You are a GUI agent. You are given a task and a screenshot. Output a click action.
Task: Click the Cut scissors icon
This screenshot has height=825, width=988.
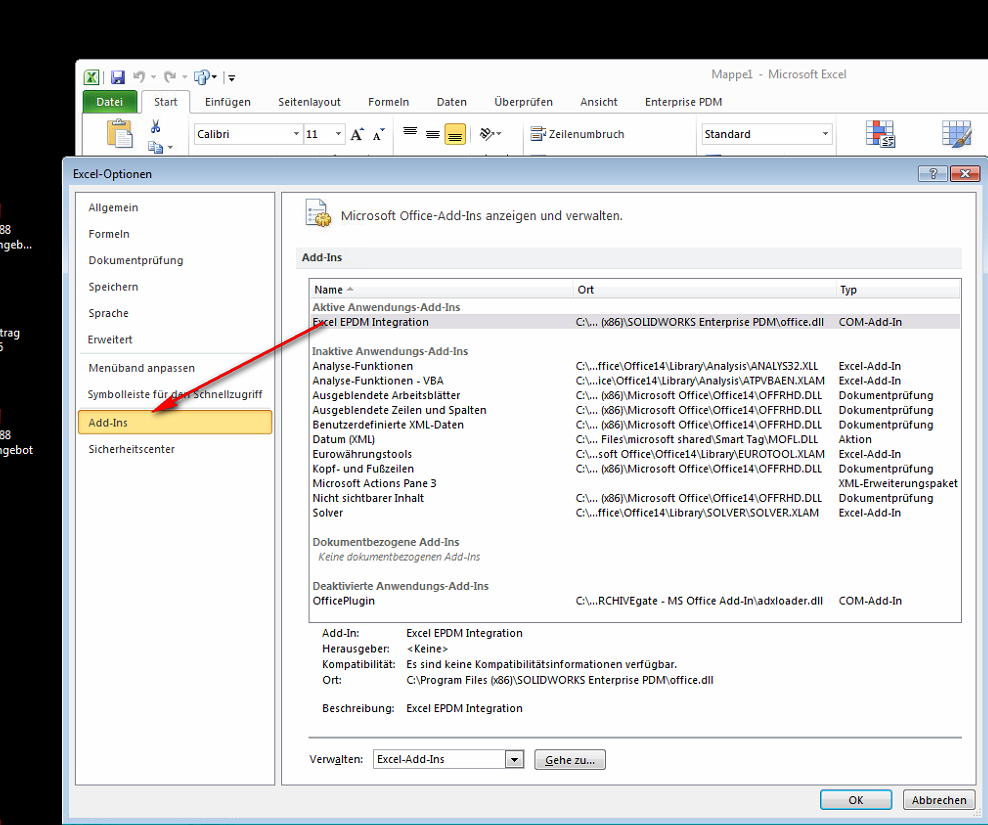pyautogui.click(x=155, y=127)
